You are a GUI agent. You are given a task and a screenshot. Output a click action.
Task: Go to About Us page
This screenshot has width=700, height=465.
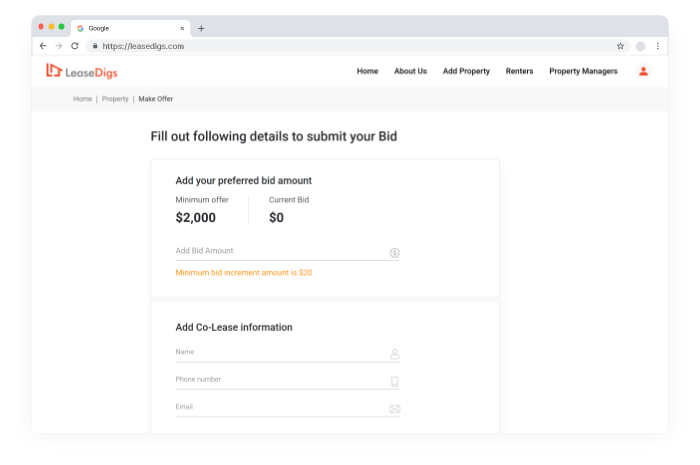click(x=410, y=71)
